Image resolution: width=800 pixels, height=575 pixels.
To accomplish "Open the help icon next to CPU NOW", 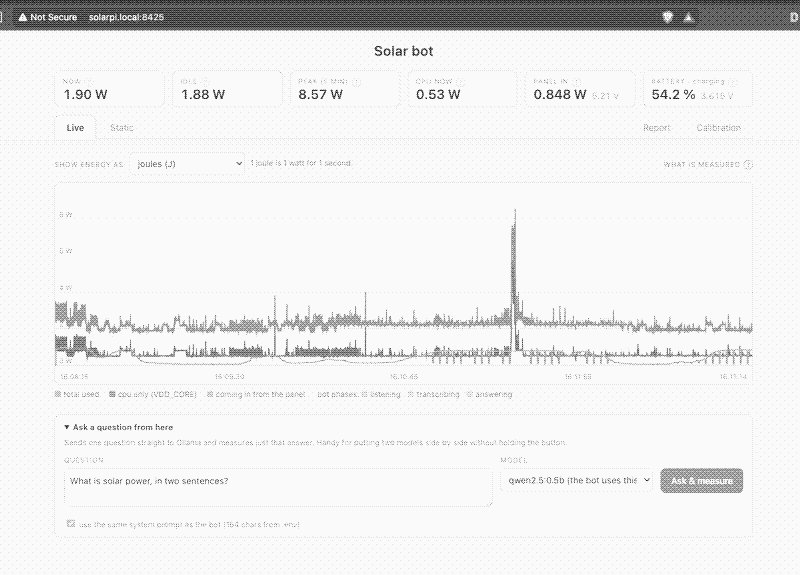I will (460, 82).
